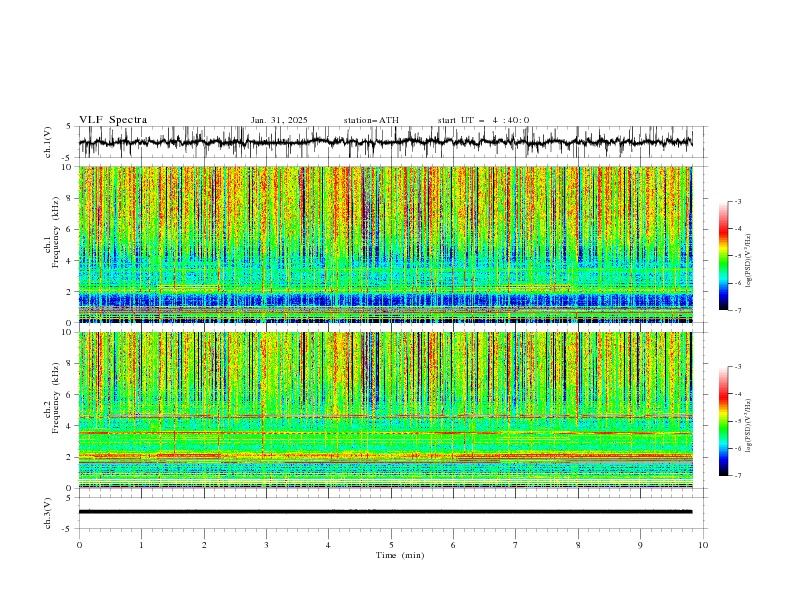The height and width of the screenshot is (612, 792).
Task: Click time axis tick label "9"
Action: tap(640, 545)
